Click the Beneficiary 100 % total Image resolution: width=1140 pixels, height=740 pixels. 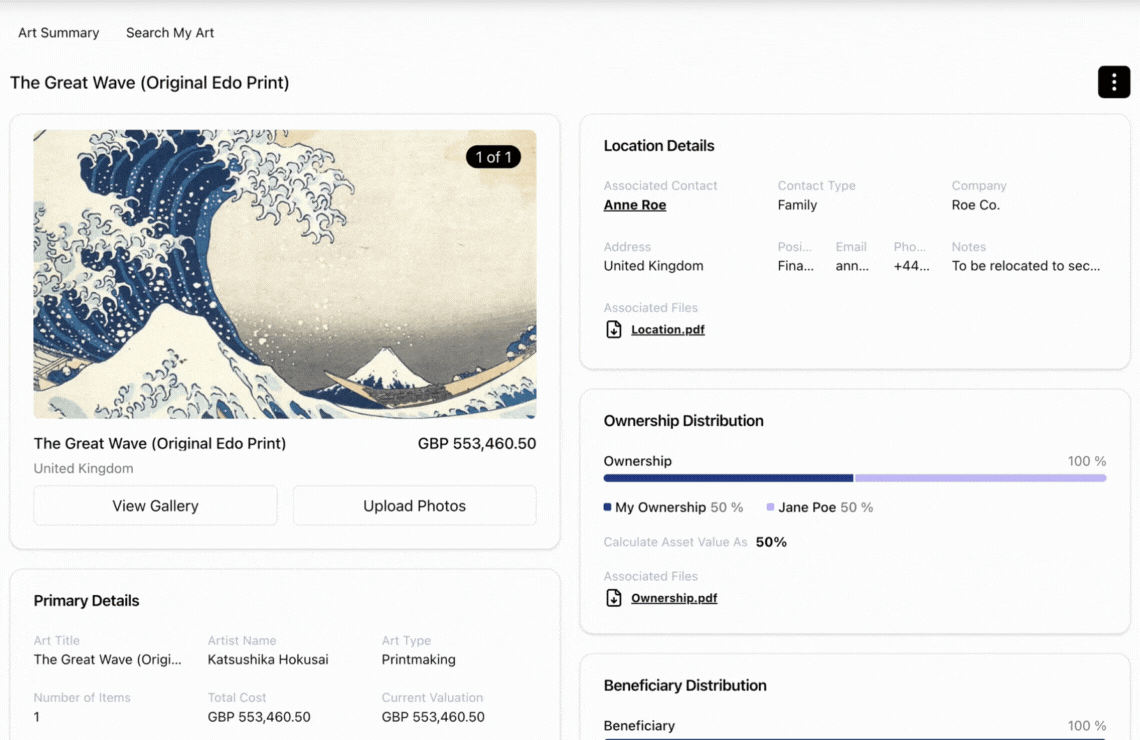[1087, 726]
